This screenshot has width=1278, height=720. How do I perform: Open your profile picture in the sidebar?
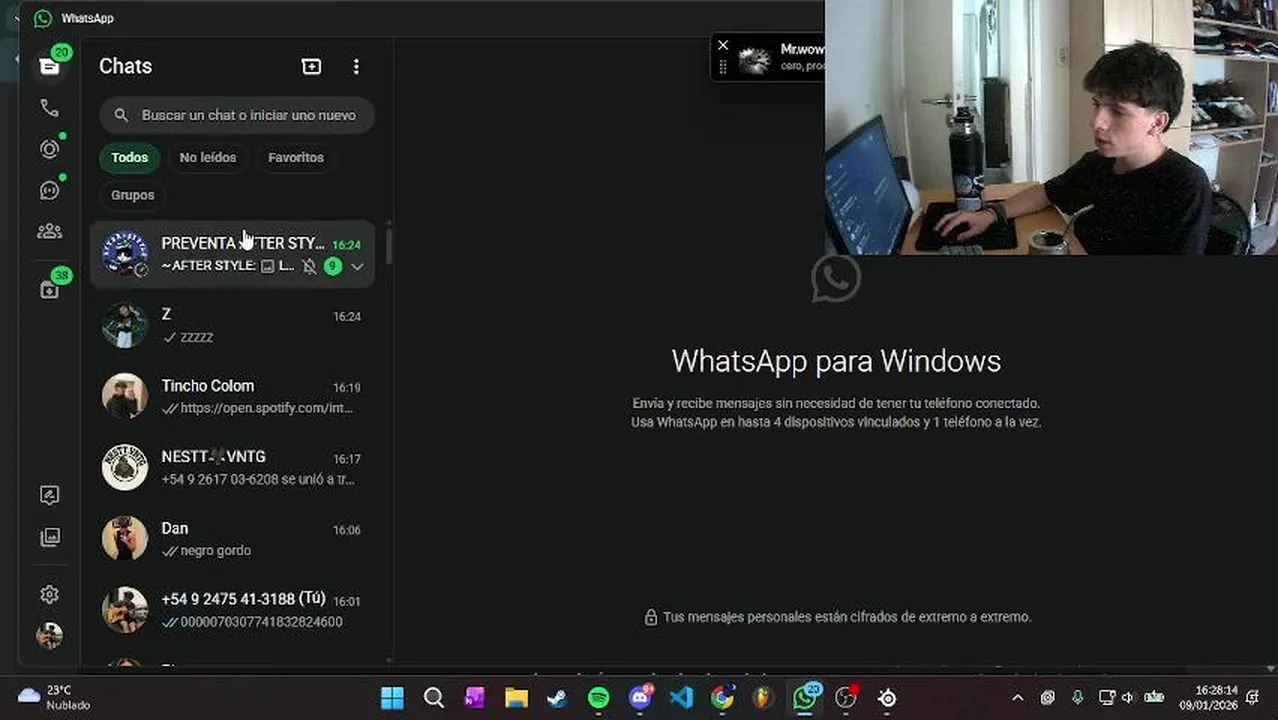coord(49,635)
